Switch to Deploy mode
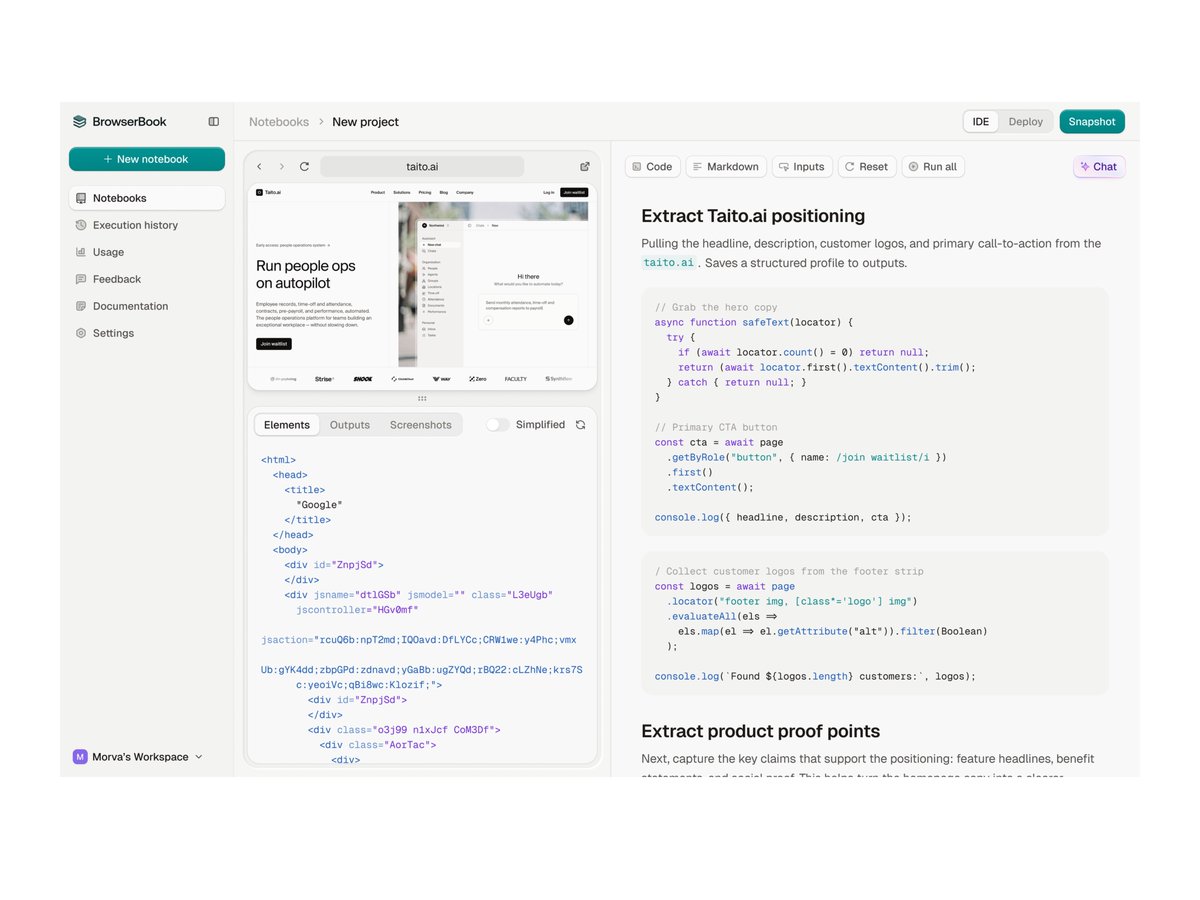The width and height of the screenshot is (1200, 900). click(x=1025, y=122)
